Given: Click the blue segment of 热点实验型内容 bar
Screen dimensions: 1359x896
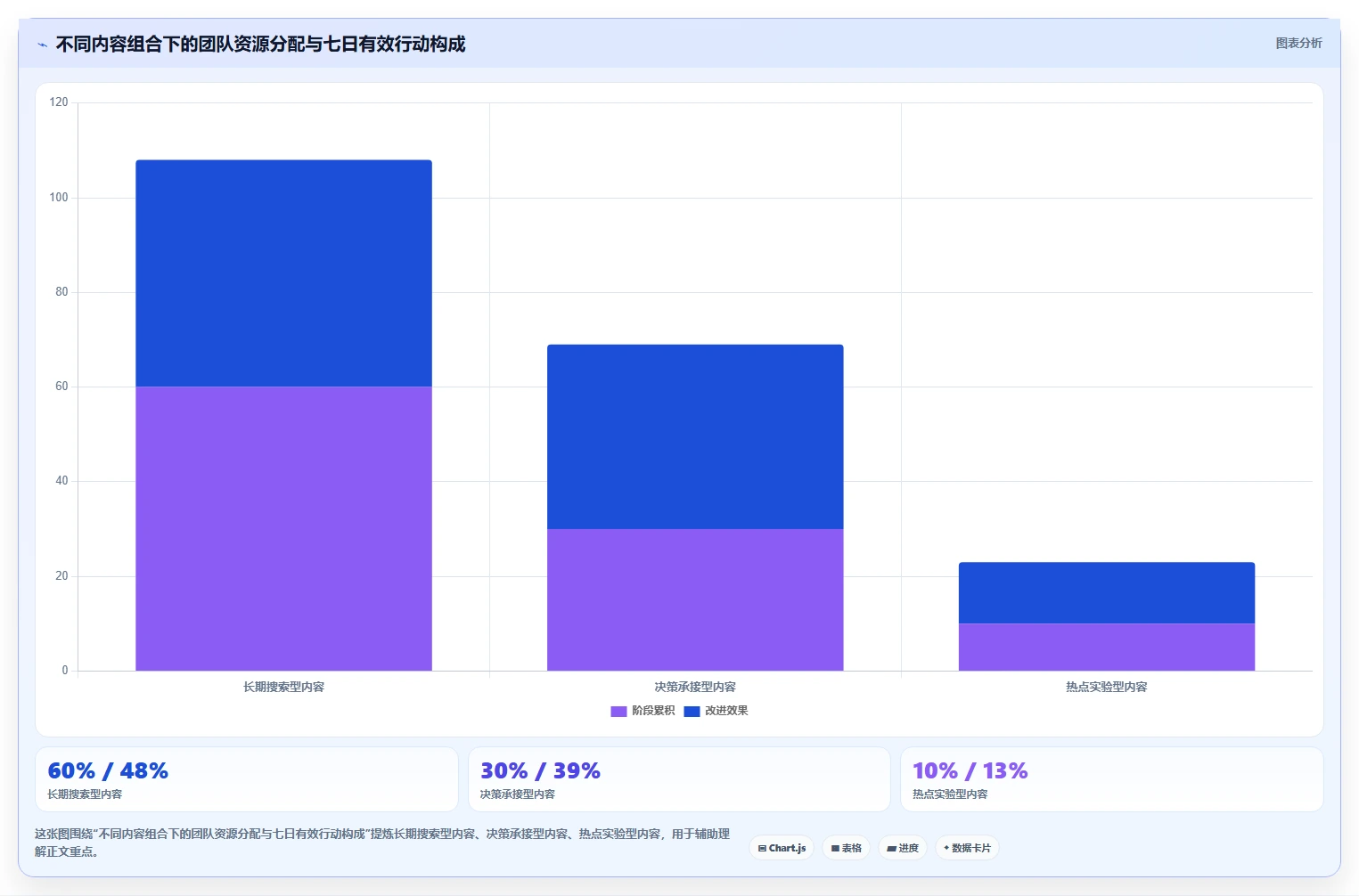Looking at the screenshot, I should pyautogui.click(x=1107, y=592).
